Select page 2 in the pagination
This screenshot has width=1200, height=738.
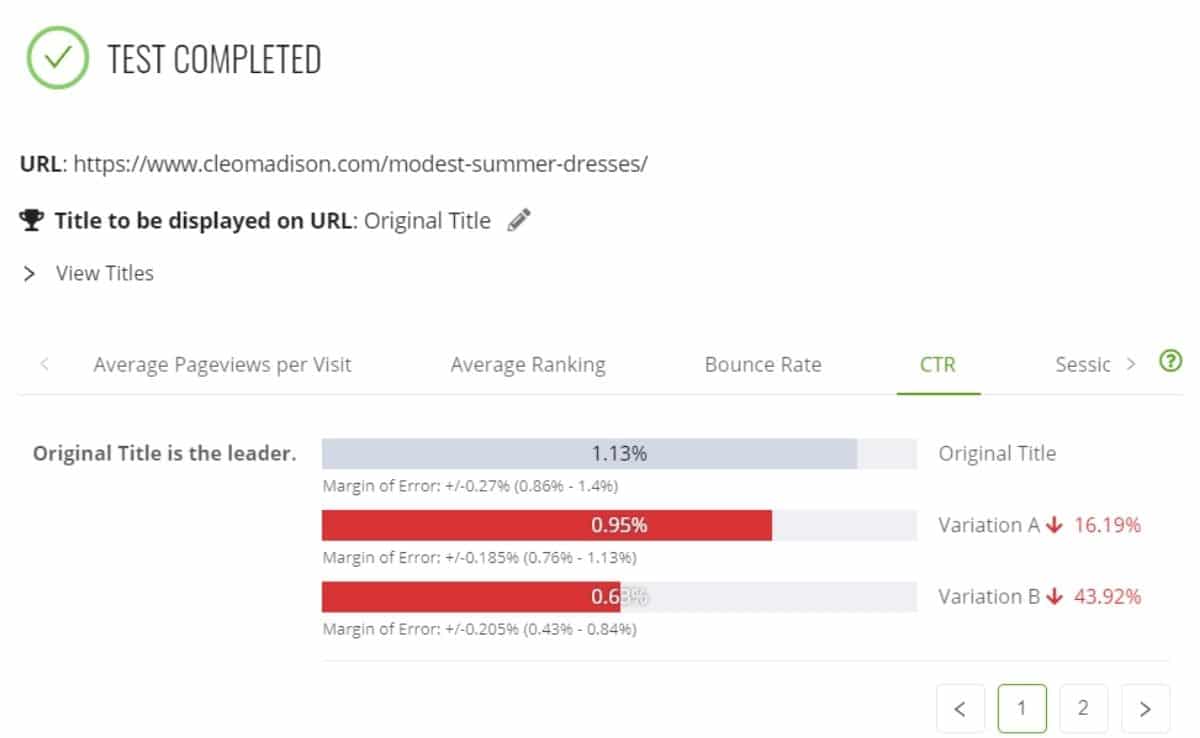(x=1083, y=709)
